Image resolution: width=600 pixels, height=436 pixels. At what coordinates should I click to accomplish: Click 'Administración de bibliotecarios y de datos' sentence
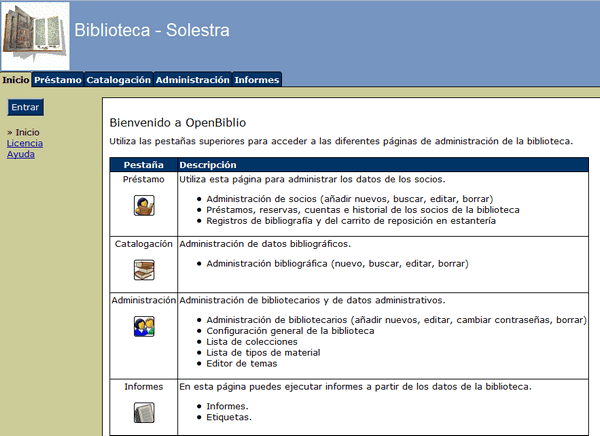312,300
